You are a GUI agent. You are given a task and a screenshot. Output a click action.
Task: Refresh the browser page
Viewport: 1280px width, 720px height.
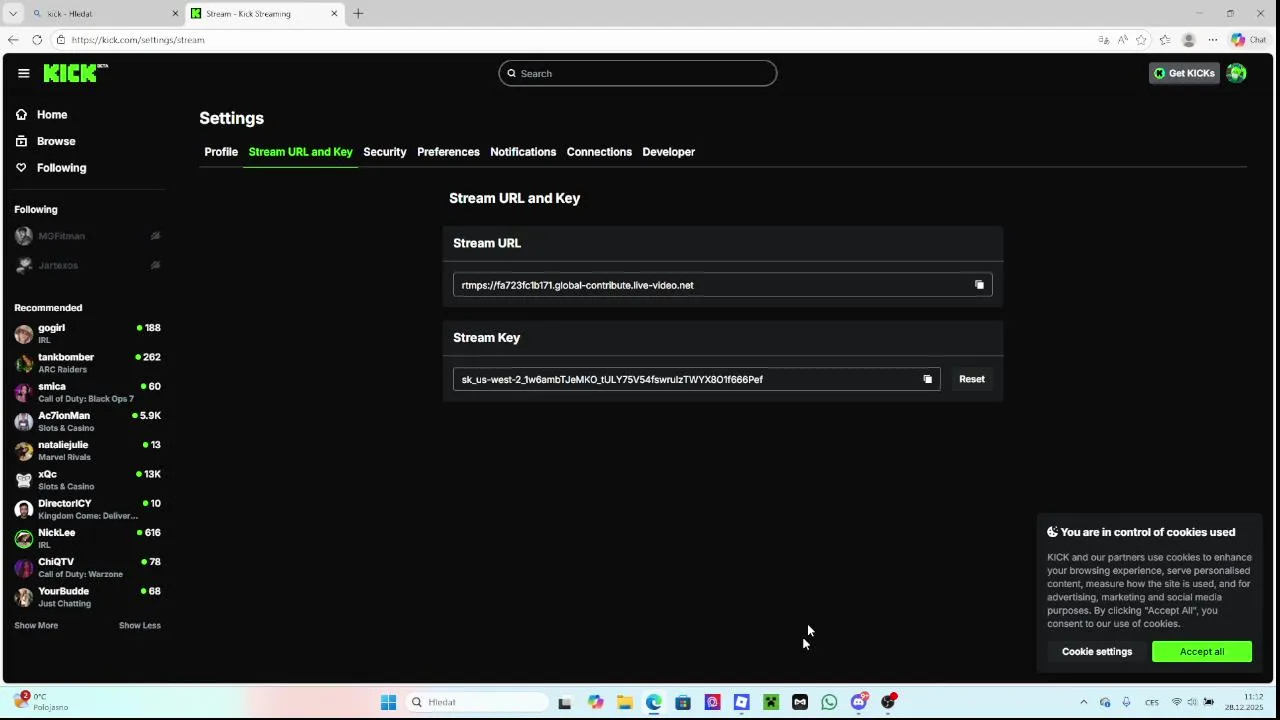(37, 40)
